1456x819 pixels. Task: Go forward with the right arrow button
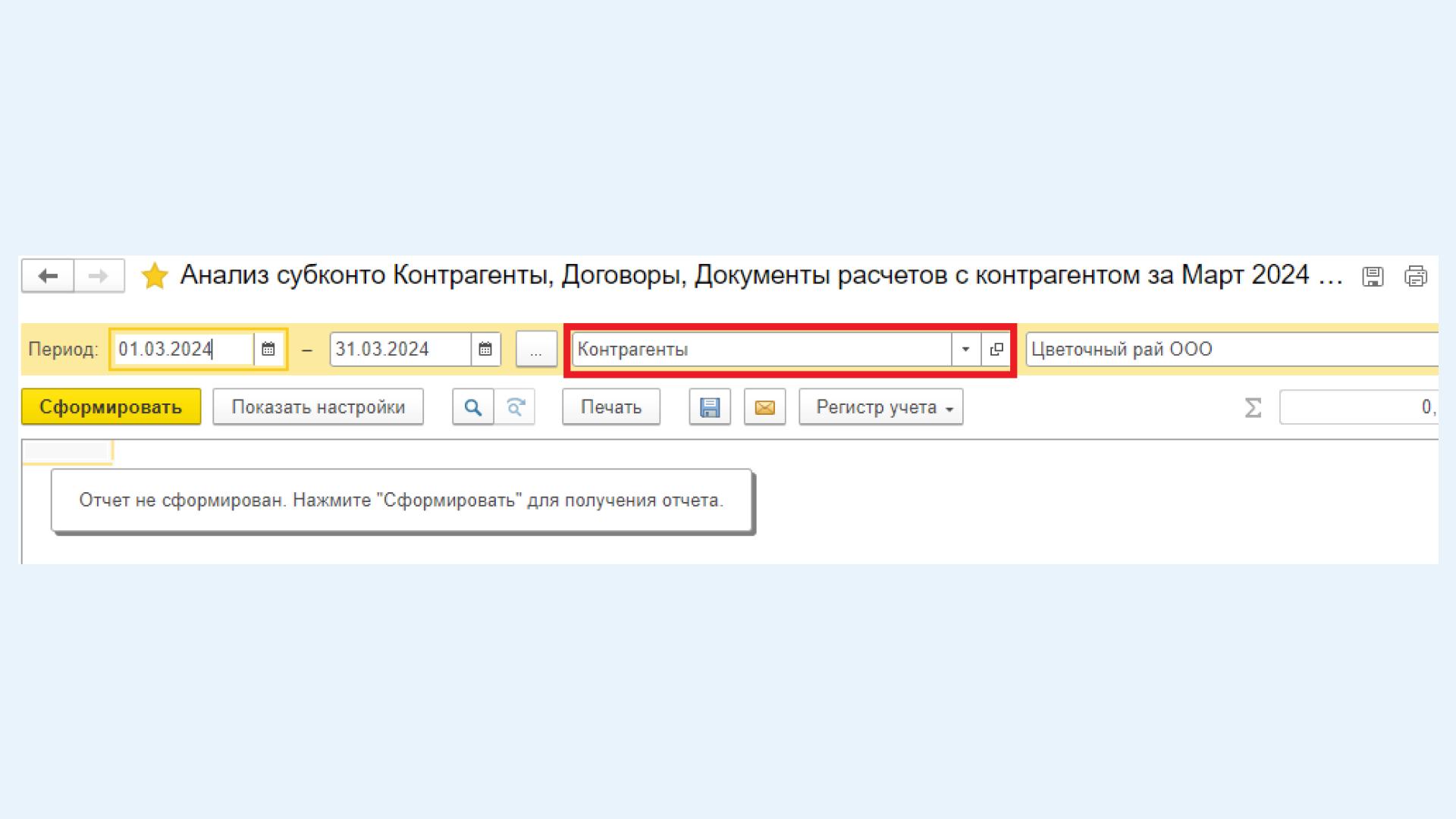(99, 276)
